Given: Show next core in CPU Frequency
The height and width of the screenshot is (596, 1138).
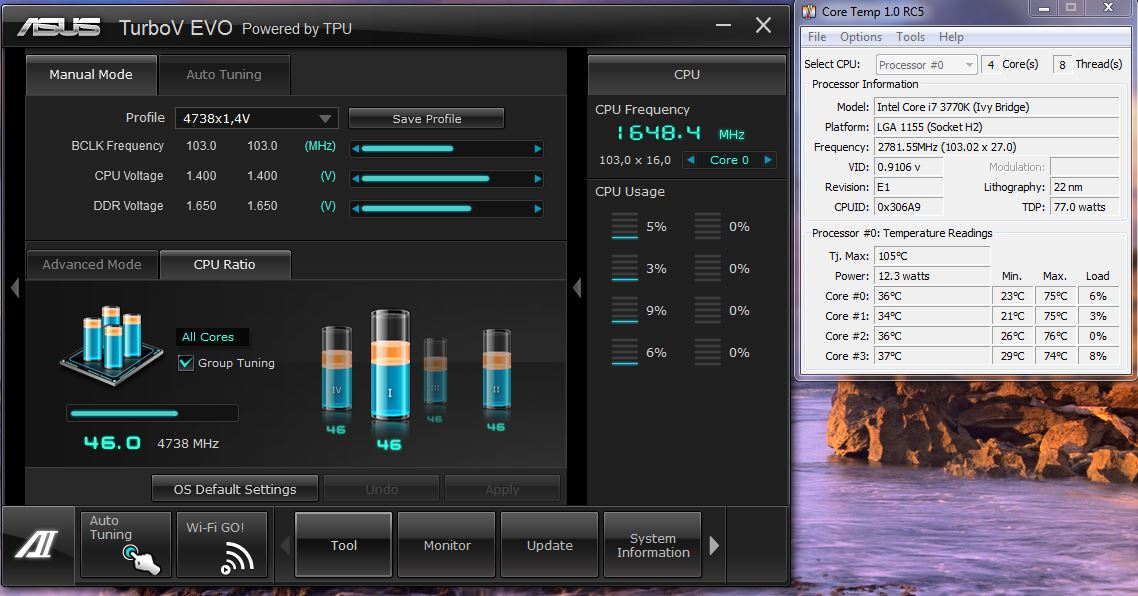Looking at the screenshot, I should (768, 160).
